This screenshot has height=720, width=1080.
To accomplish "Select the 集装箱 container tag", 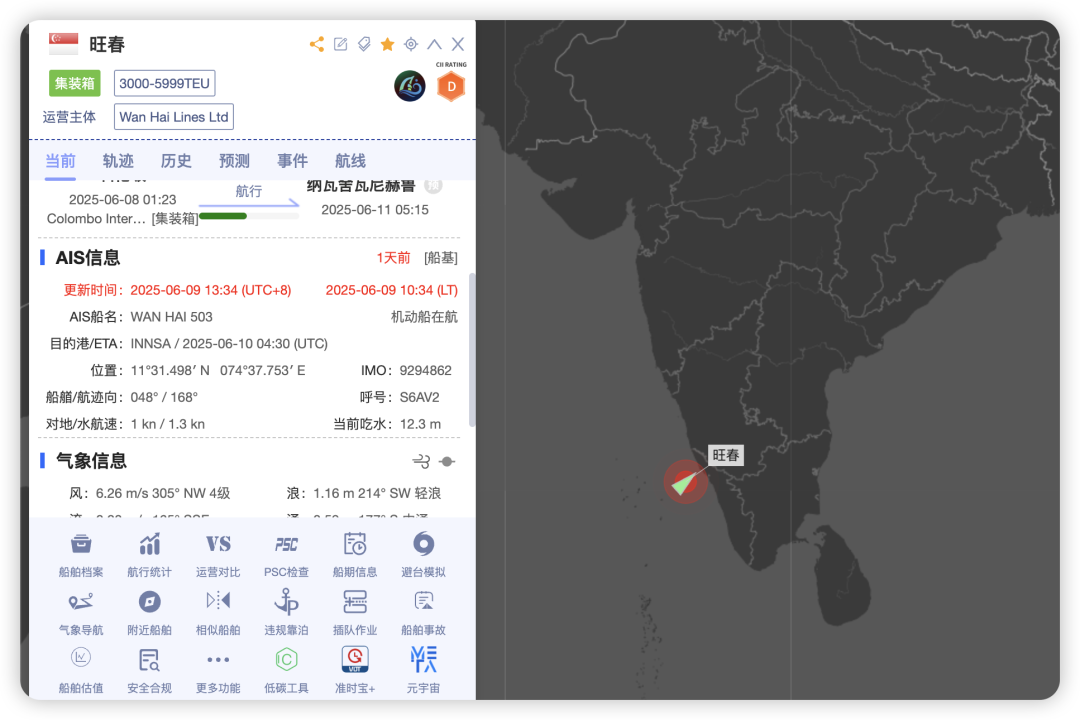I will pos(75,83).
